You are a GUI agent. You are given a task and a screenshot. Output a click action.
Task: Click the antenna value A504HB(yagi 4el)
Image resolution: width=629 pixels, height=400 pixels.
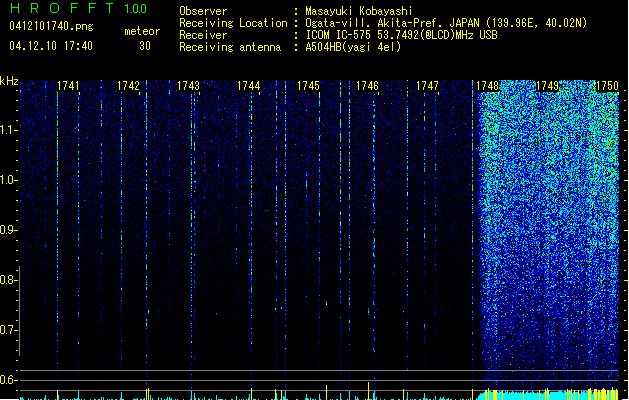click(353, 47)
